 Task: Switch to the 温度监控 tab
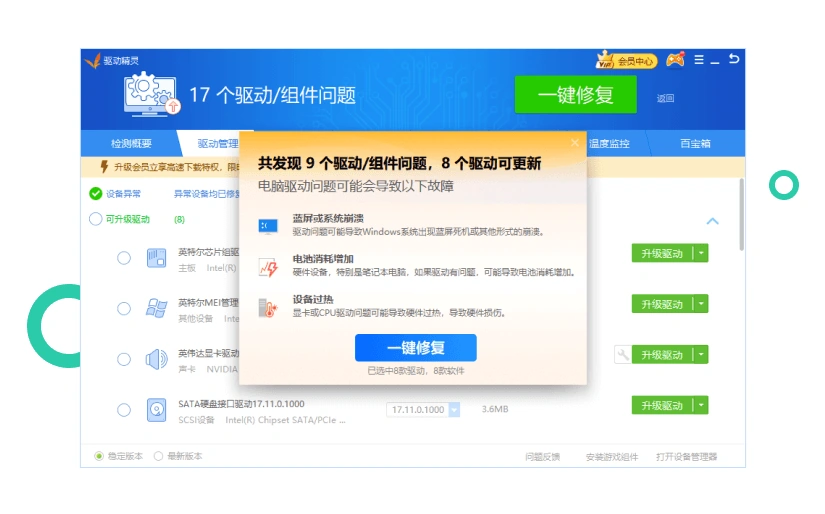(x=609, y=143)
